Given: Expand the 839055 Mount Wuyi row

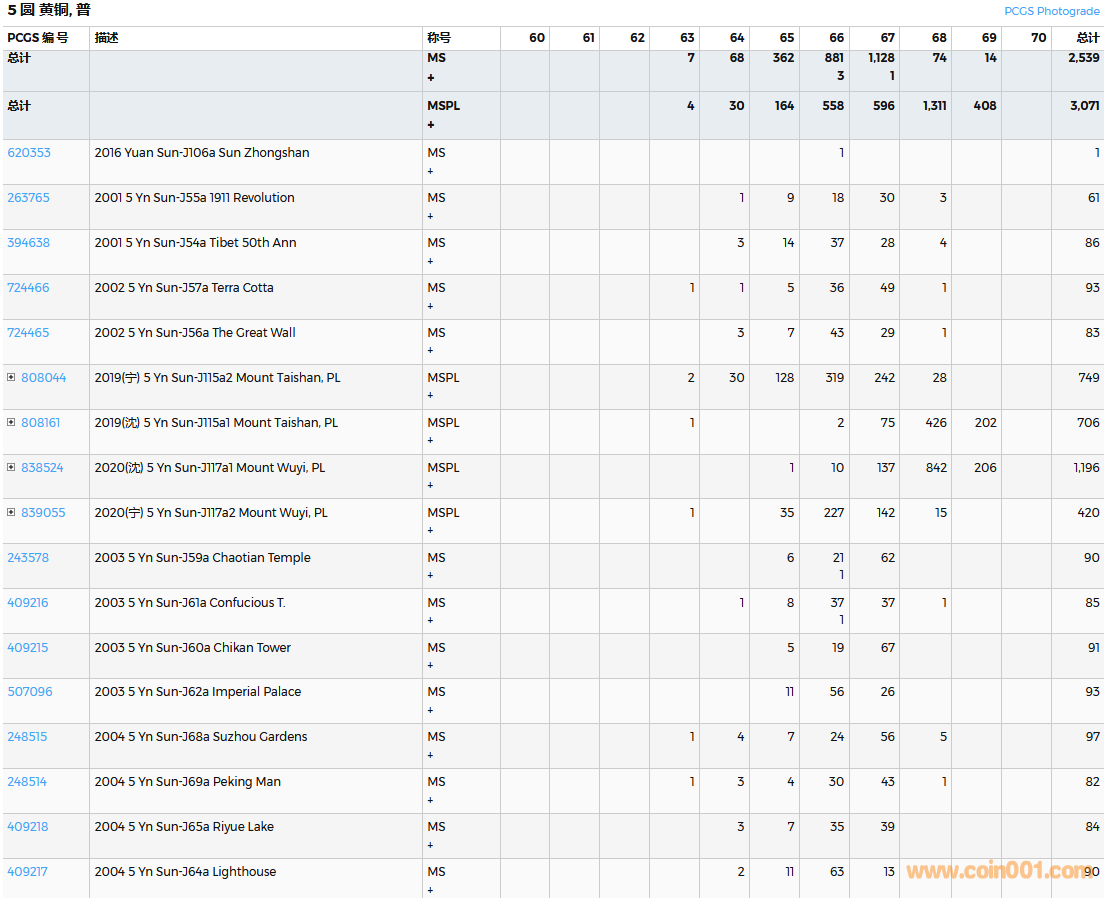Looking at the screenshot, I should 11,513.
